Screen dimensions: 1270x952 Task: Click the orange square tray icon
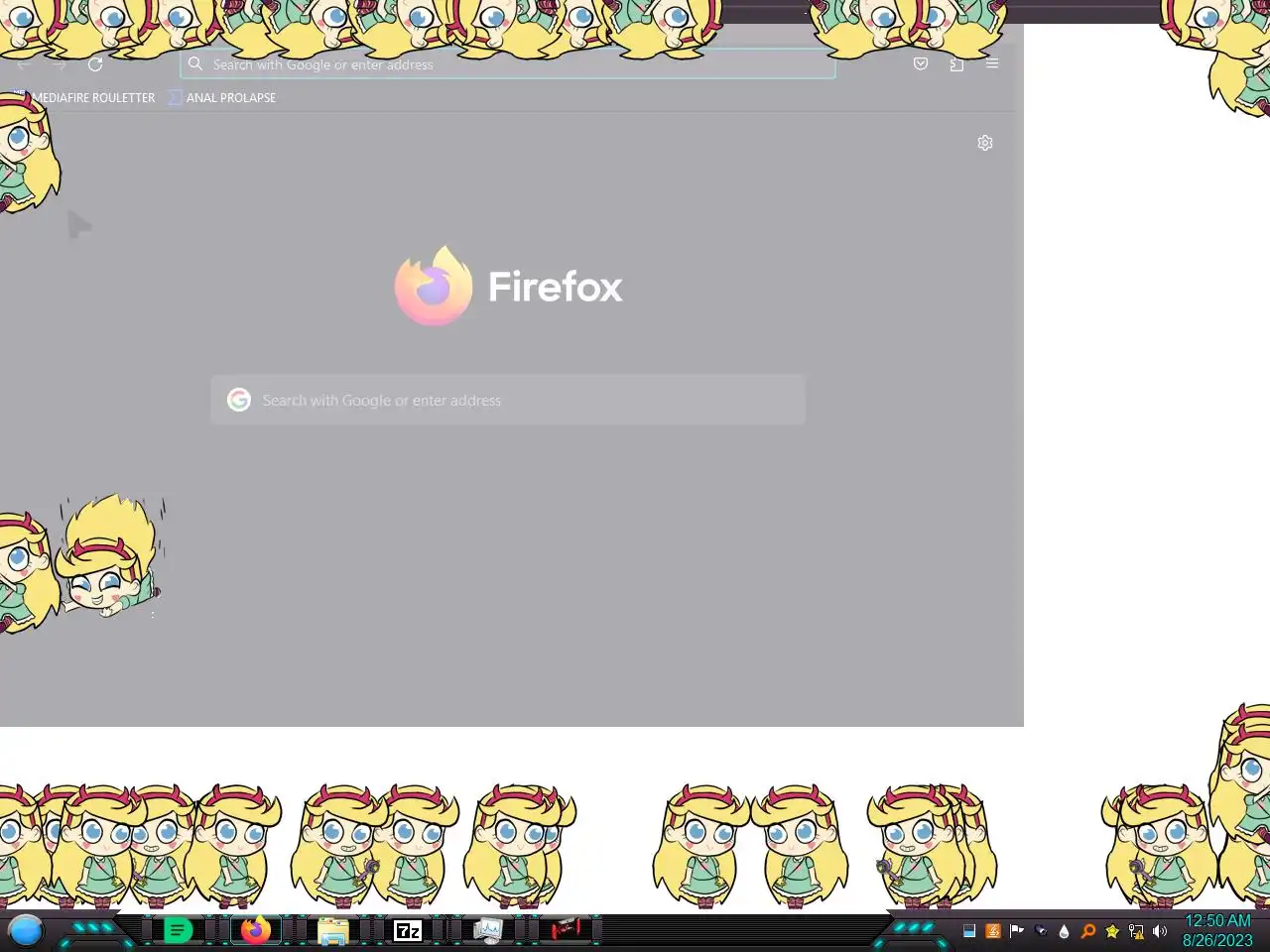(x=993, y=931)
